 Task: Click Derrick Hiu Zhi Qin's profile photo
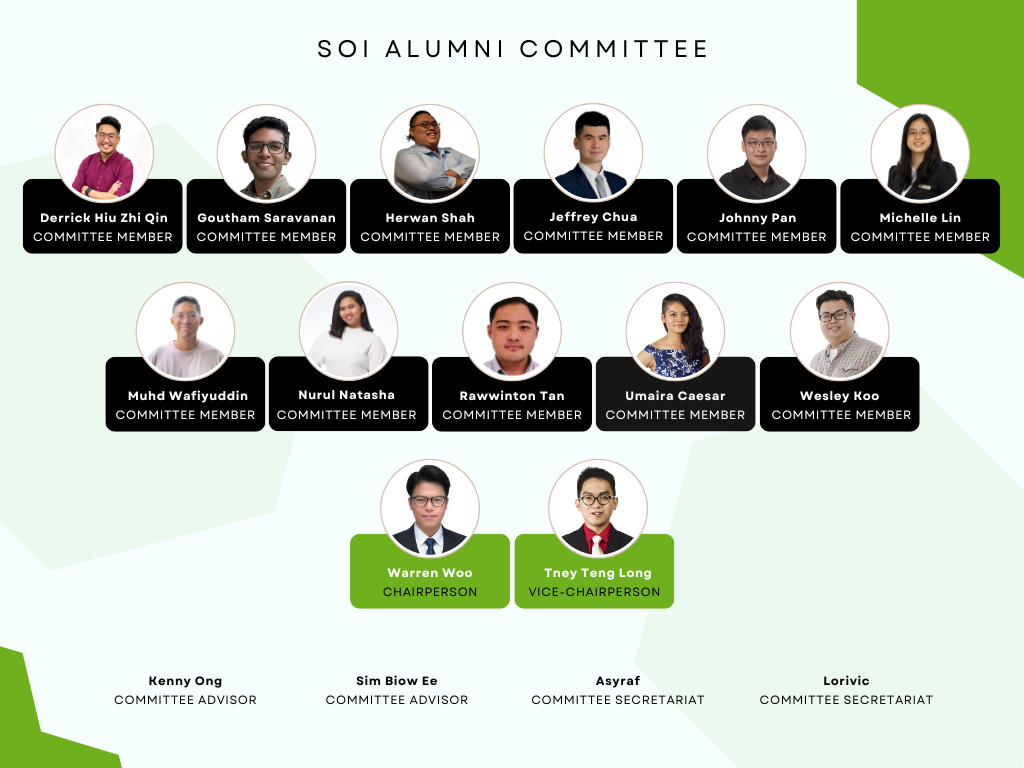pos(103,154)
